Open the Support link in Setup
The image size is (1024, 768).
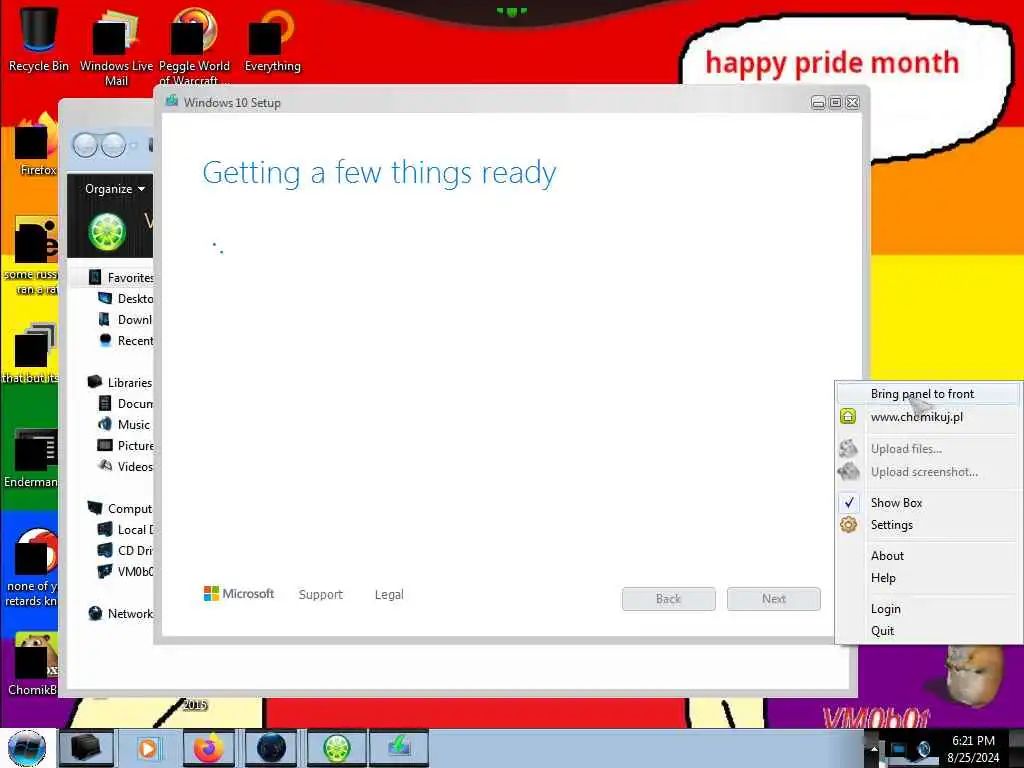(x=321, y=594)
